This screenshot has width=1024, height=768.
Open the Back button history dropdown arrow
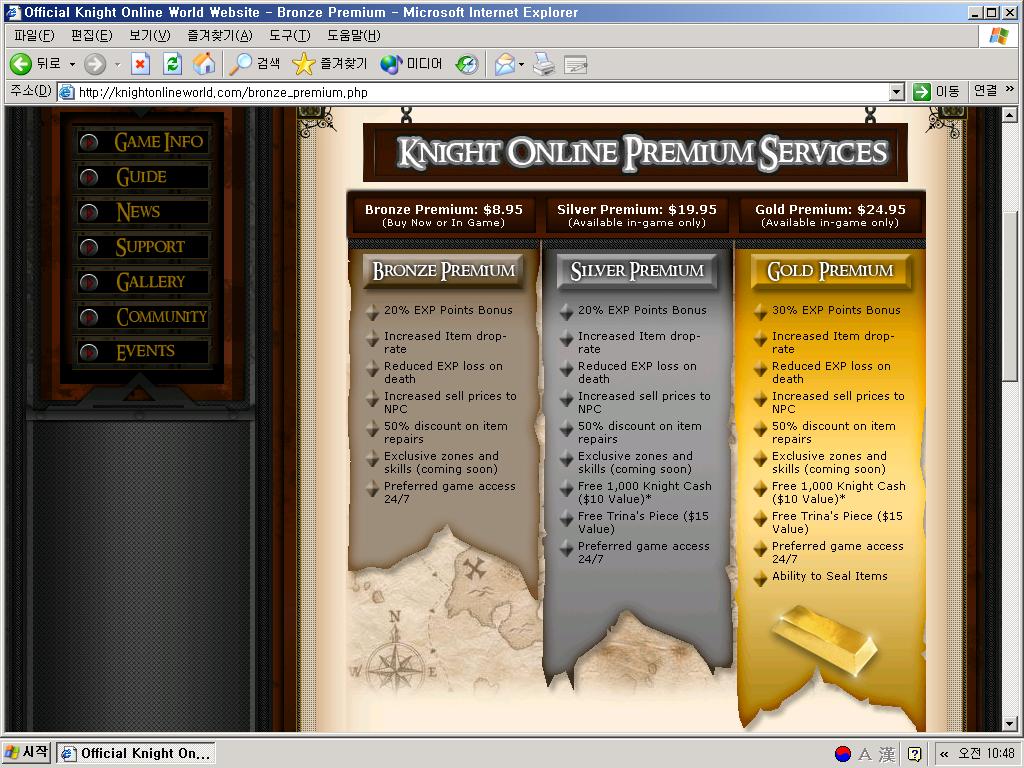(72, 64)
